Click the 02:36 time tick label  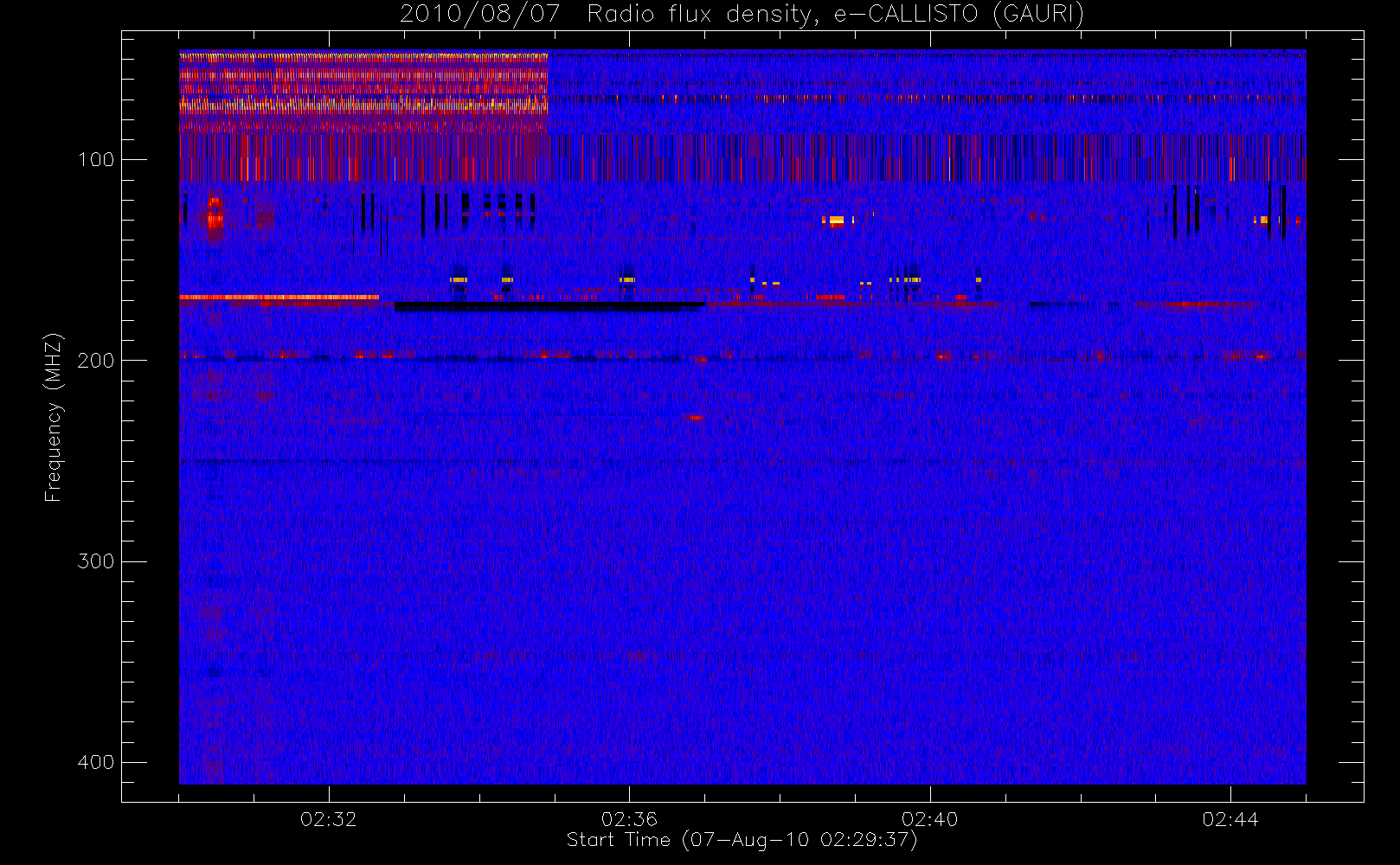pyautogui.click(x=629, y=819)
